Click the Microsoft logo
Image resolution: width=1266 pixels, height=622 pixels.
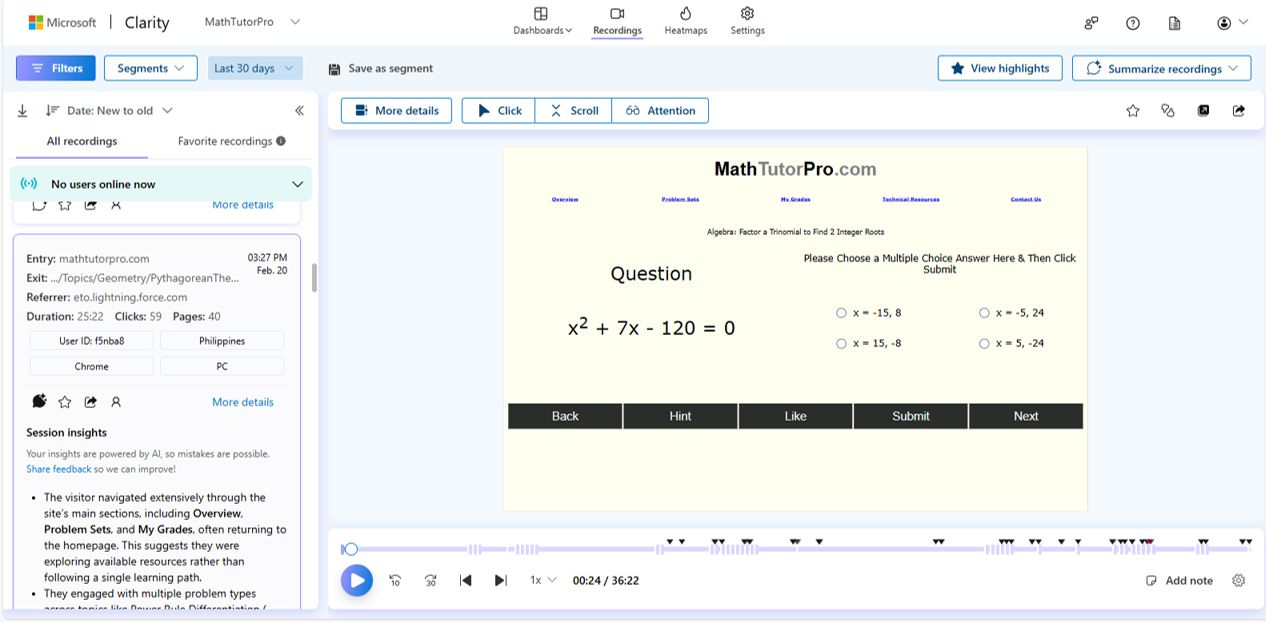coord(62,22)
